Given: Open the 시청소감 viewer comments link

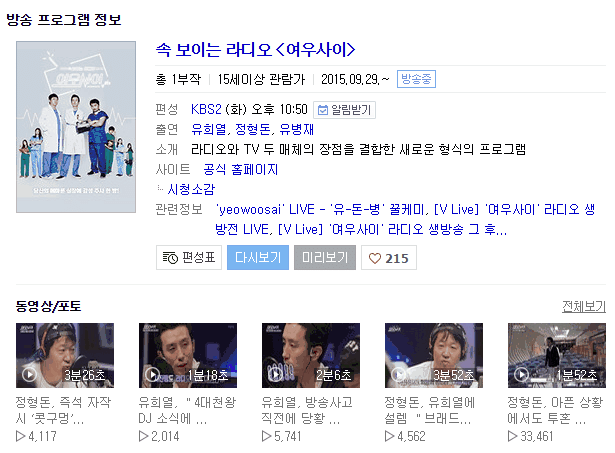Looking at the screenshot, I should click(191, 189).
